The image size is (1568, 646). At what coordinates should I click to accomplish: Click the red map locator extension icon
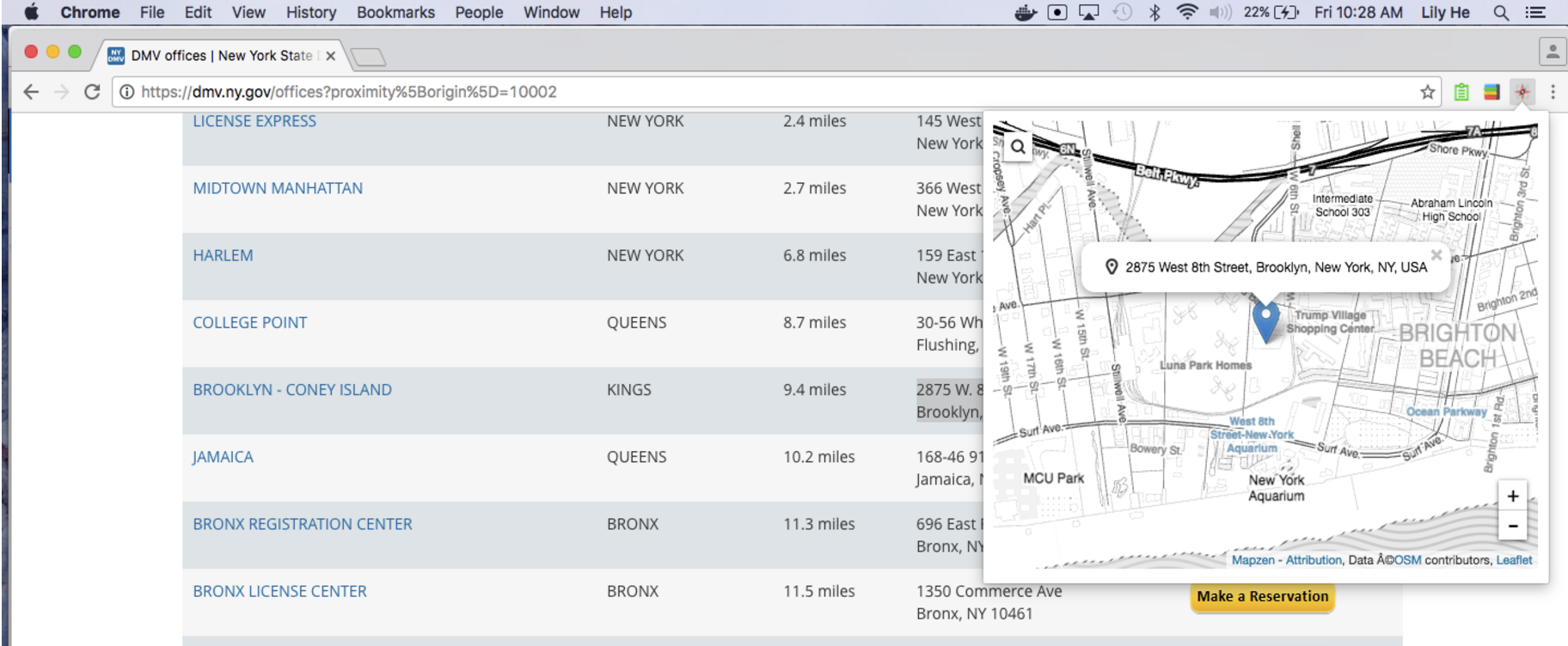coord(1522,92)
